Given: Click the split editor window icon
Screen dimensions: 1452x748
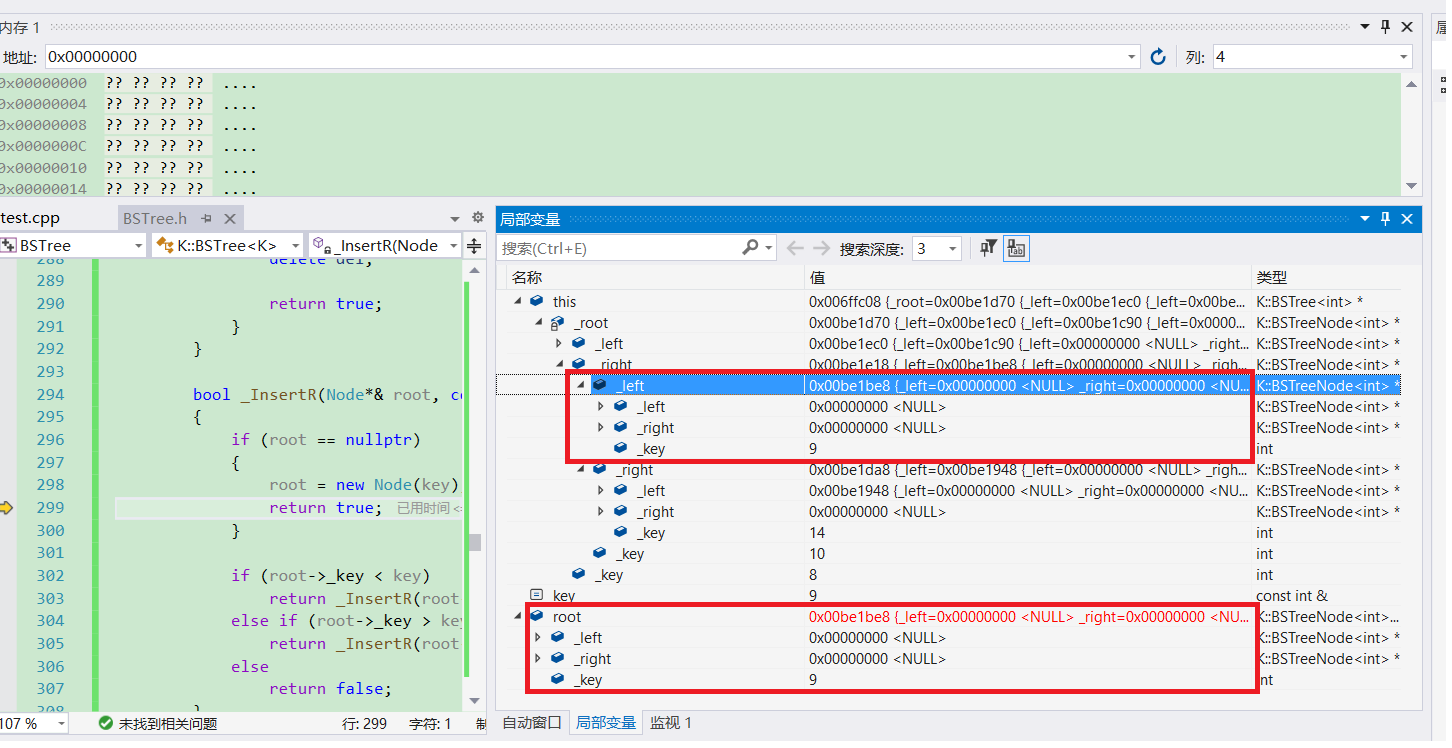Looking at the screenshot, I should (x=474, y=245).
